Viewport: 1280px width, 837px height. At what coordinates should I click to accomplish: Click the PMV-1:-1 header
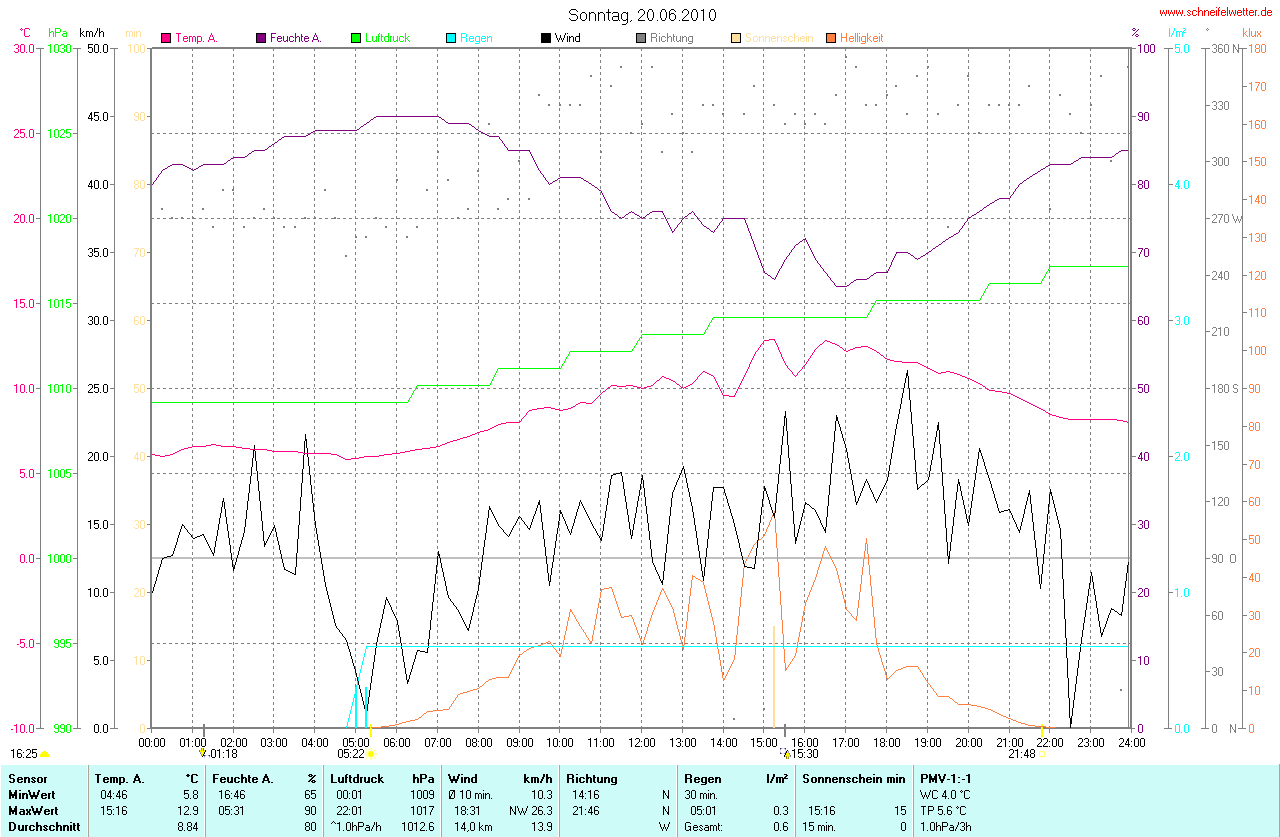[946, 778]
